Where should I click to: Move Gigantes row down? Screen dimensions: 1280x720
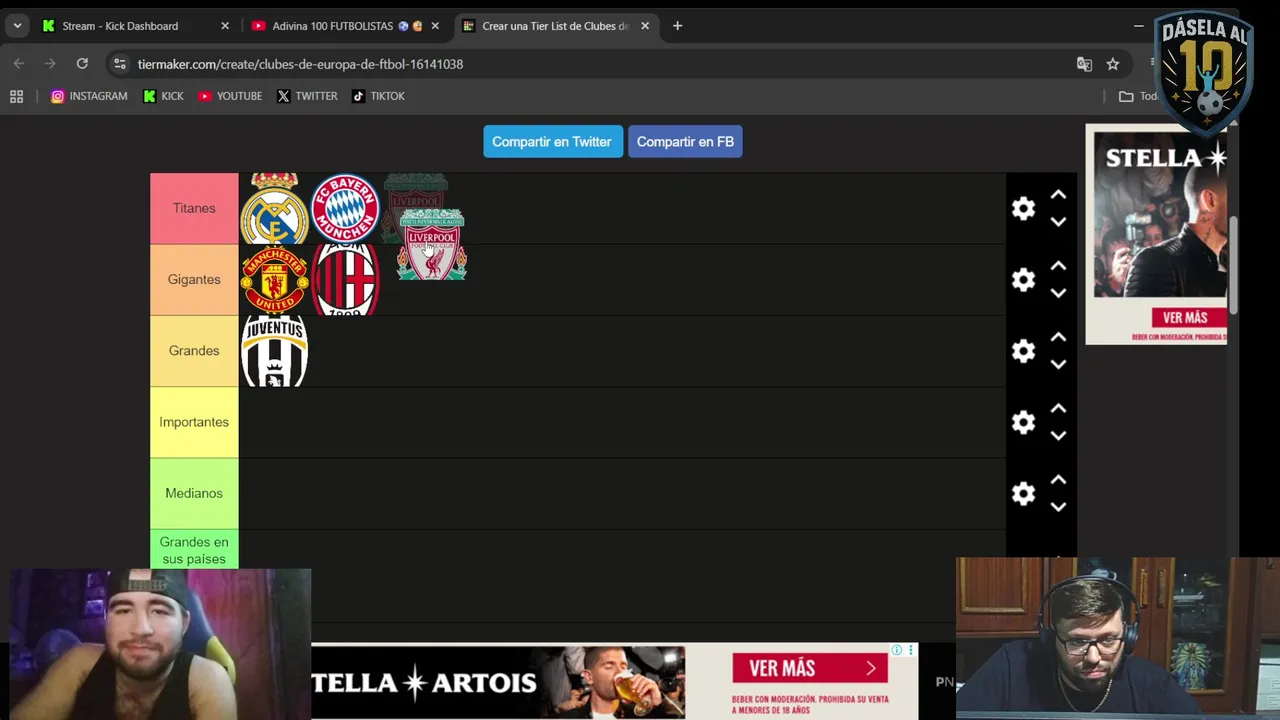(x=1058, y=293)
